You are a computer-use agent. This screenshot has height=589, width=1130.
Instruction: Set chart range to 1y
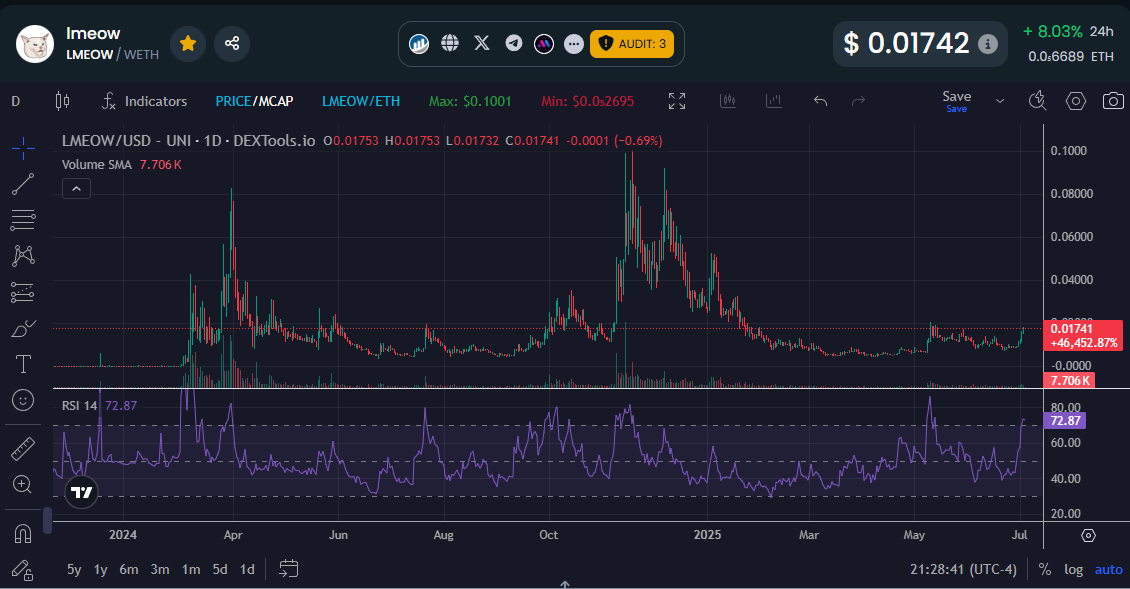(101, 570)
